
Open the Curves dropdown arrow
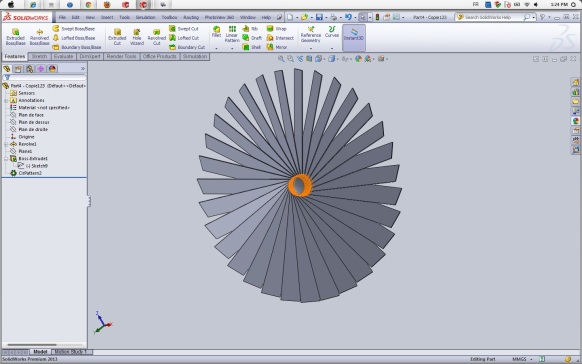coord(332,48)
